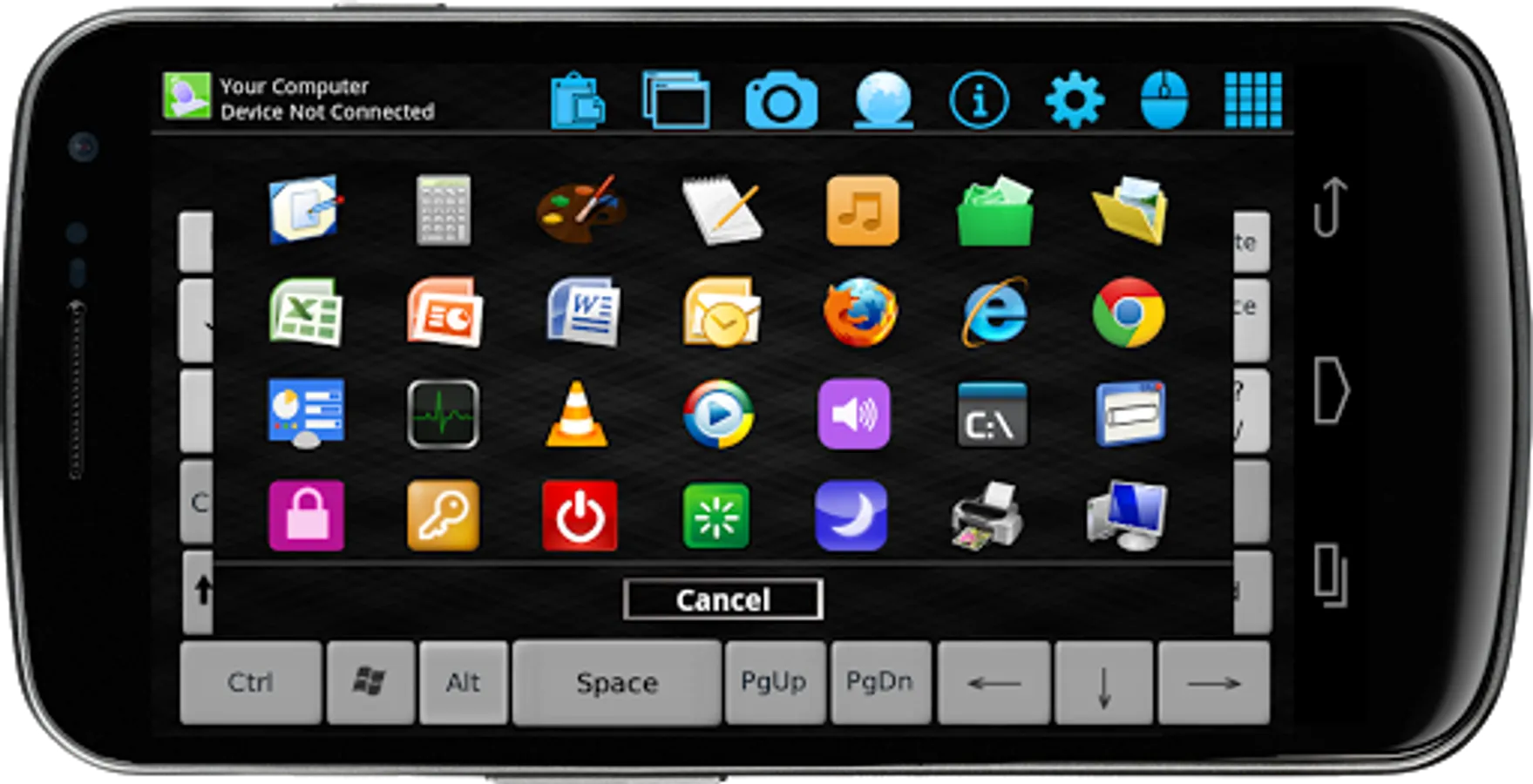Open the Run dialog icon
The width and height of the screenshot is (1533, 784).
tap(1130, 413)
